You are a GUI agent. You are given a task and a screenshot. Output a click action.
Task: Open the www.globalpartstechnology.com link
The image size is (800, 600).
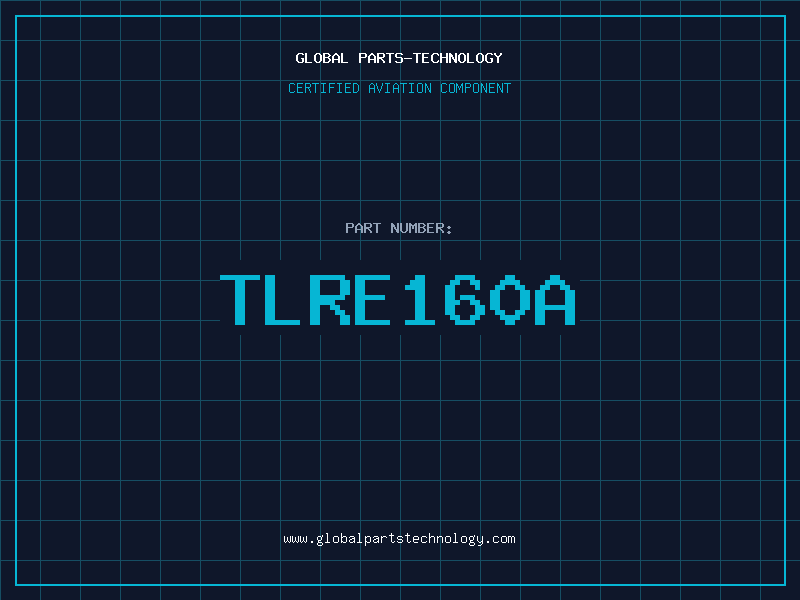399,539
